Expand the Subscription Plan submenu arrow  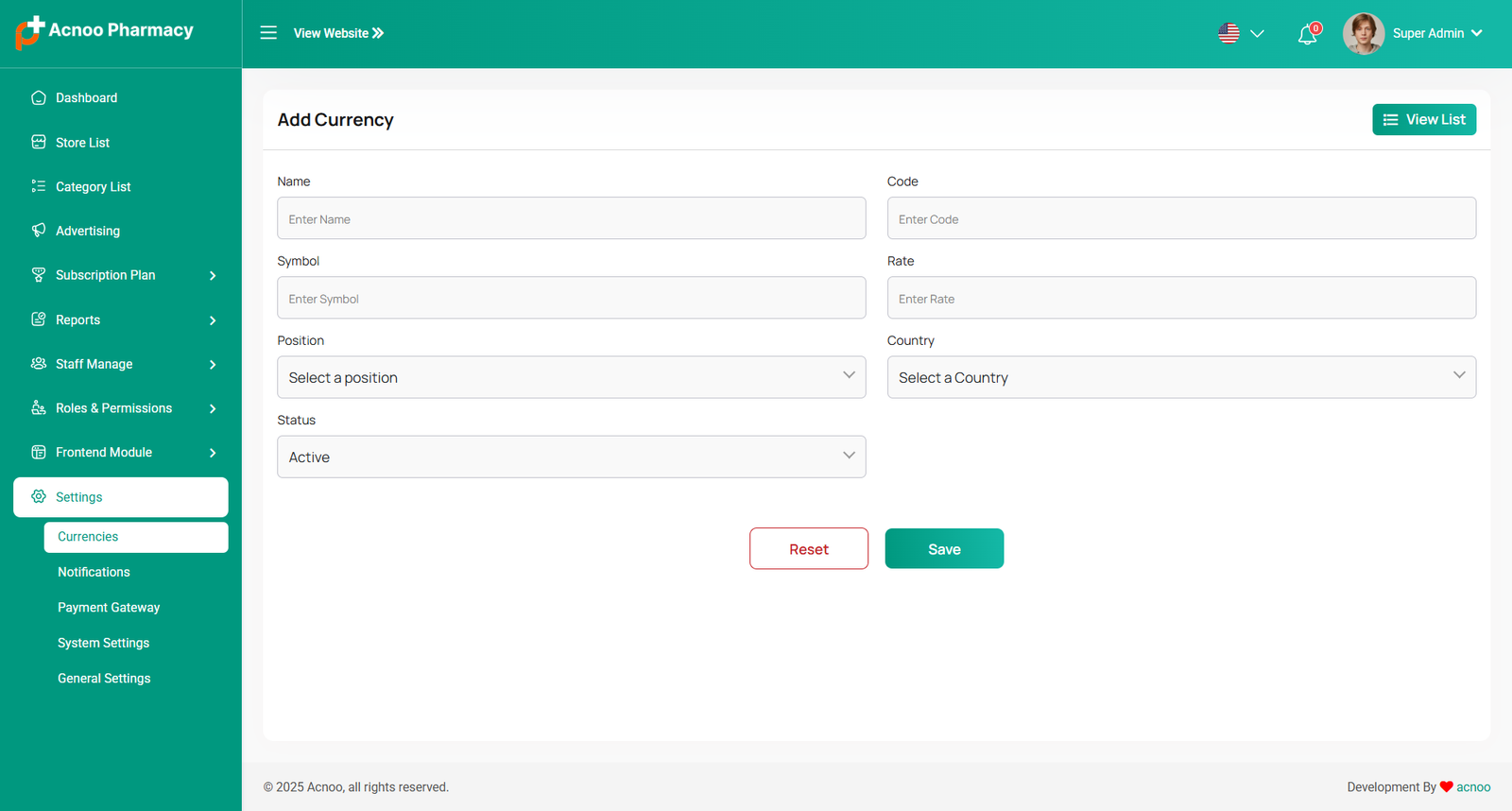click(x=213, y=276)
